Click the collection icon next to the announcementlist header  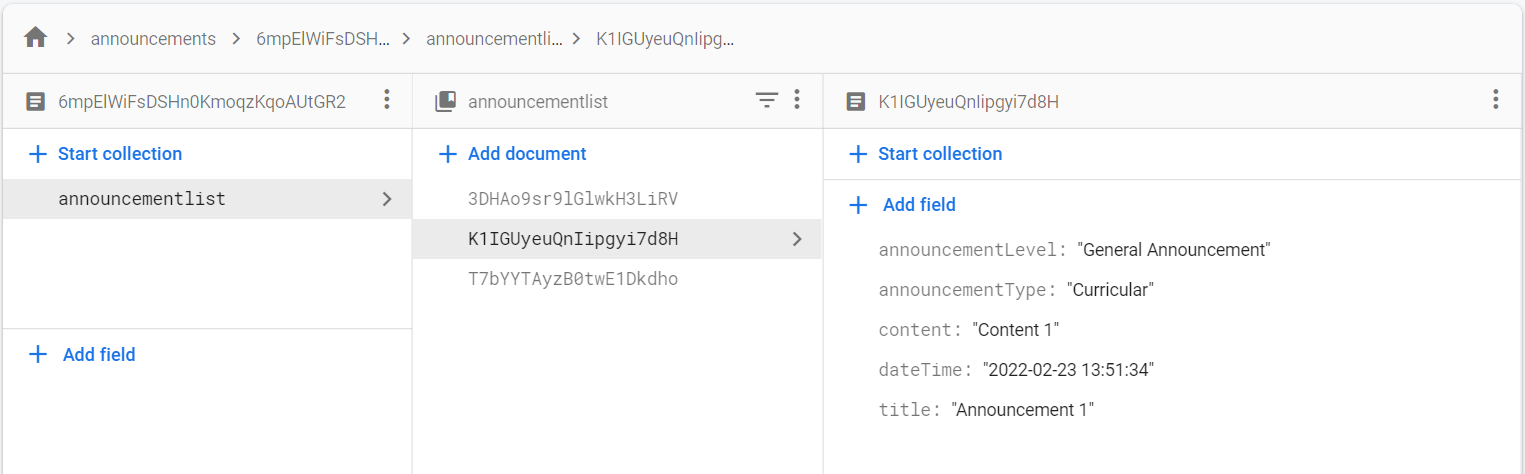coord(445,101)
